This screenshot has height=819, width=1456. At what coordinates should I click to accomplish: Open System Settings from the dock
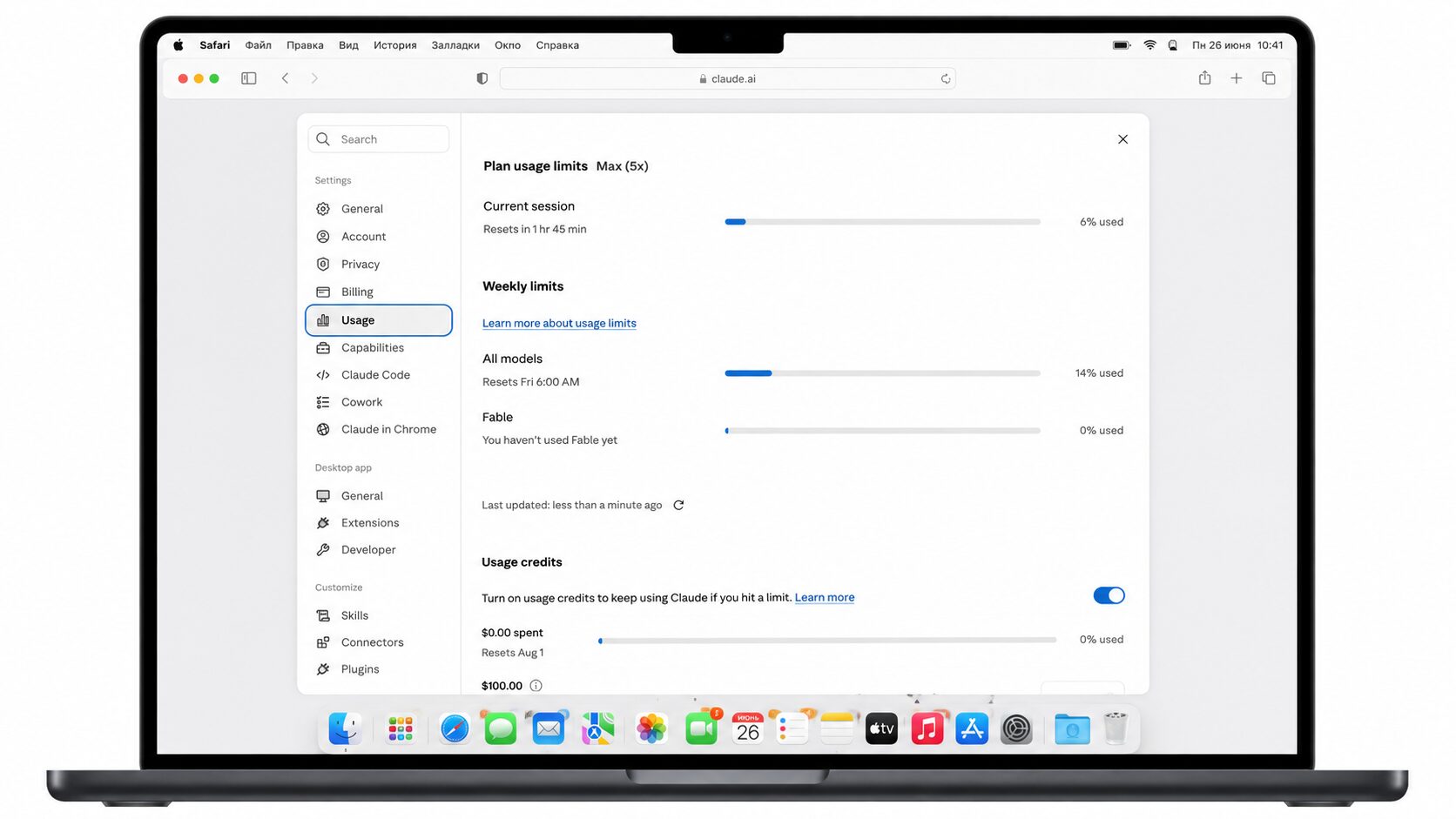[1016, 728]
